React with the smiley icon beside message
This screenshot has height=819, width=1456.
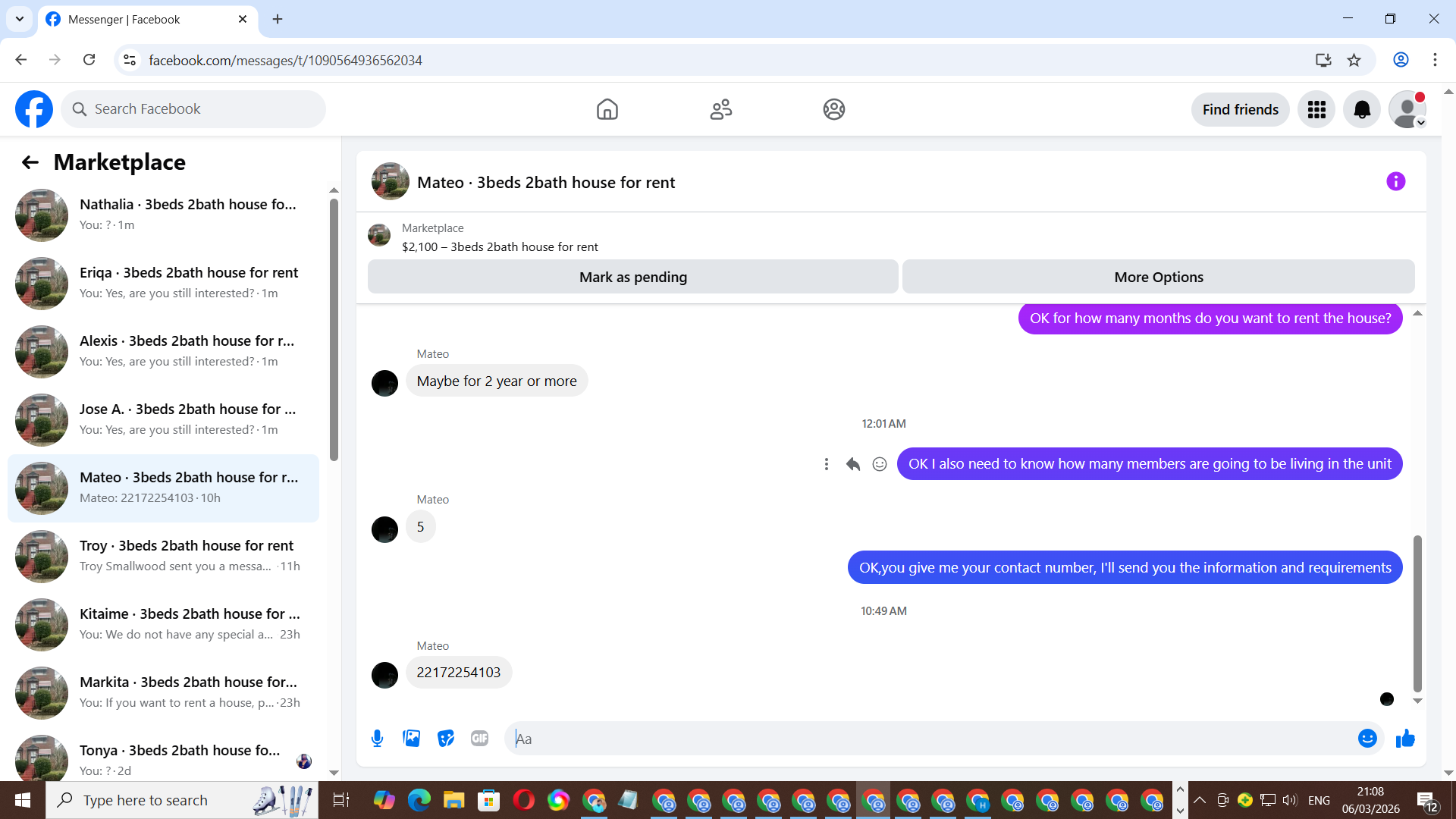pos(880,464)
